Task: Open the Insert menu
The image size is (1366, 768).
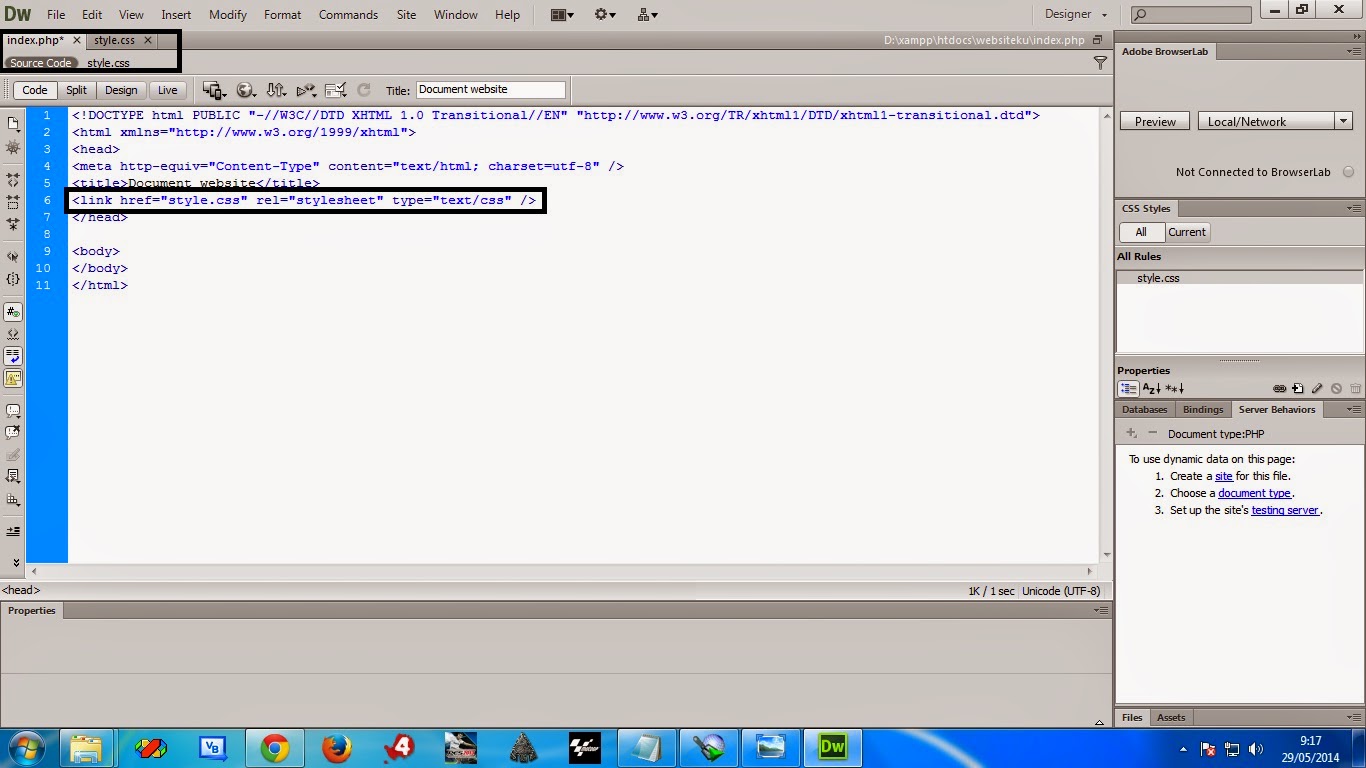Action: [x=176, y=15]
